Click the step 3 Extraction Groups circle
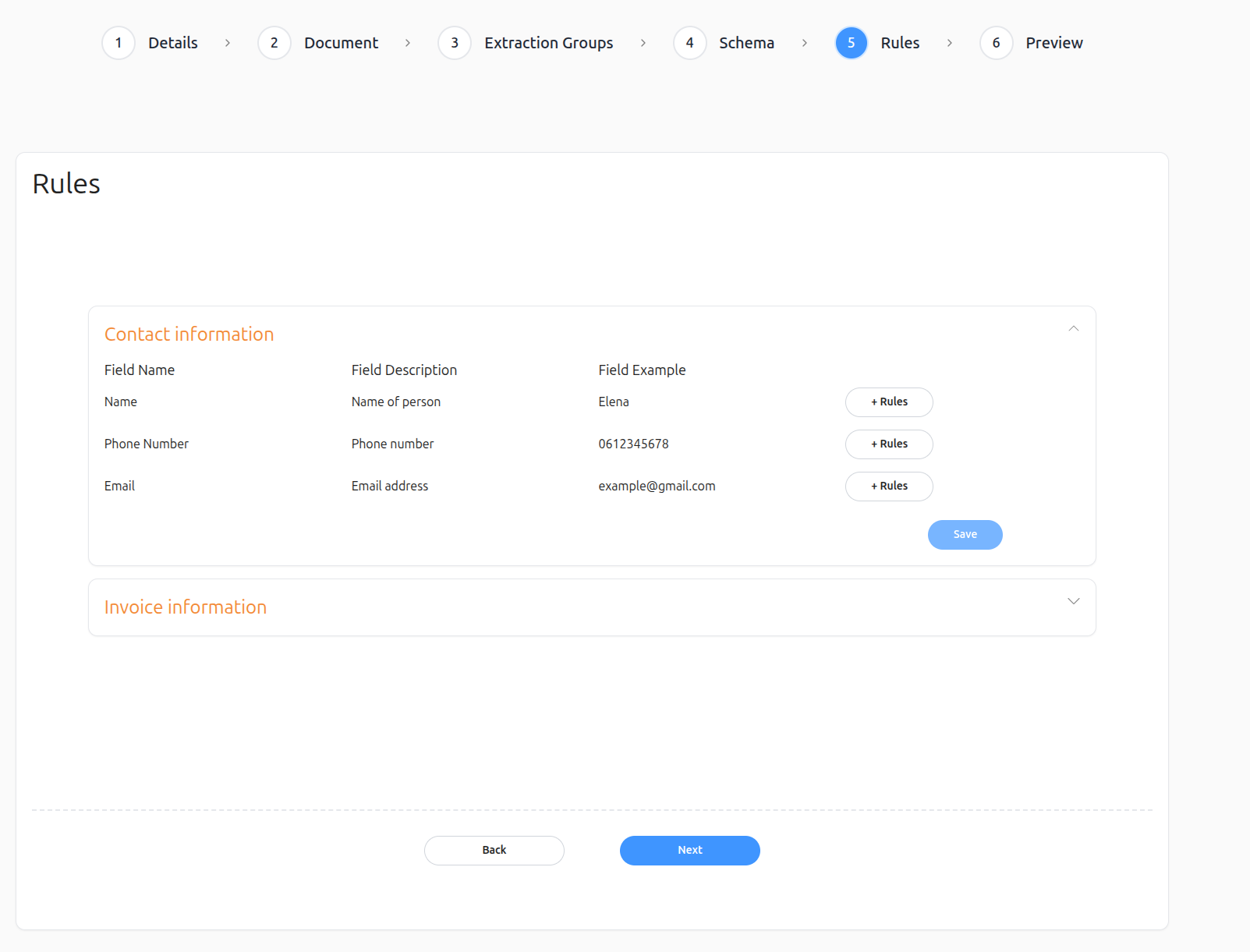Viewport: 1250px width, 952px height. (x=455, y=43)
